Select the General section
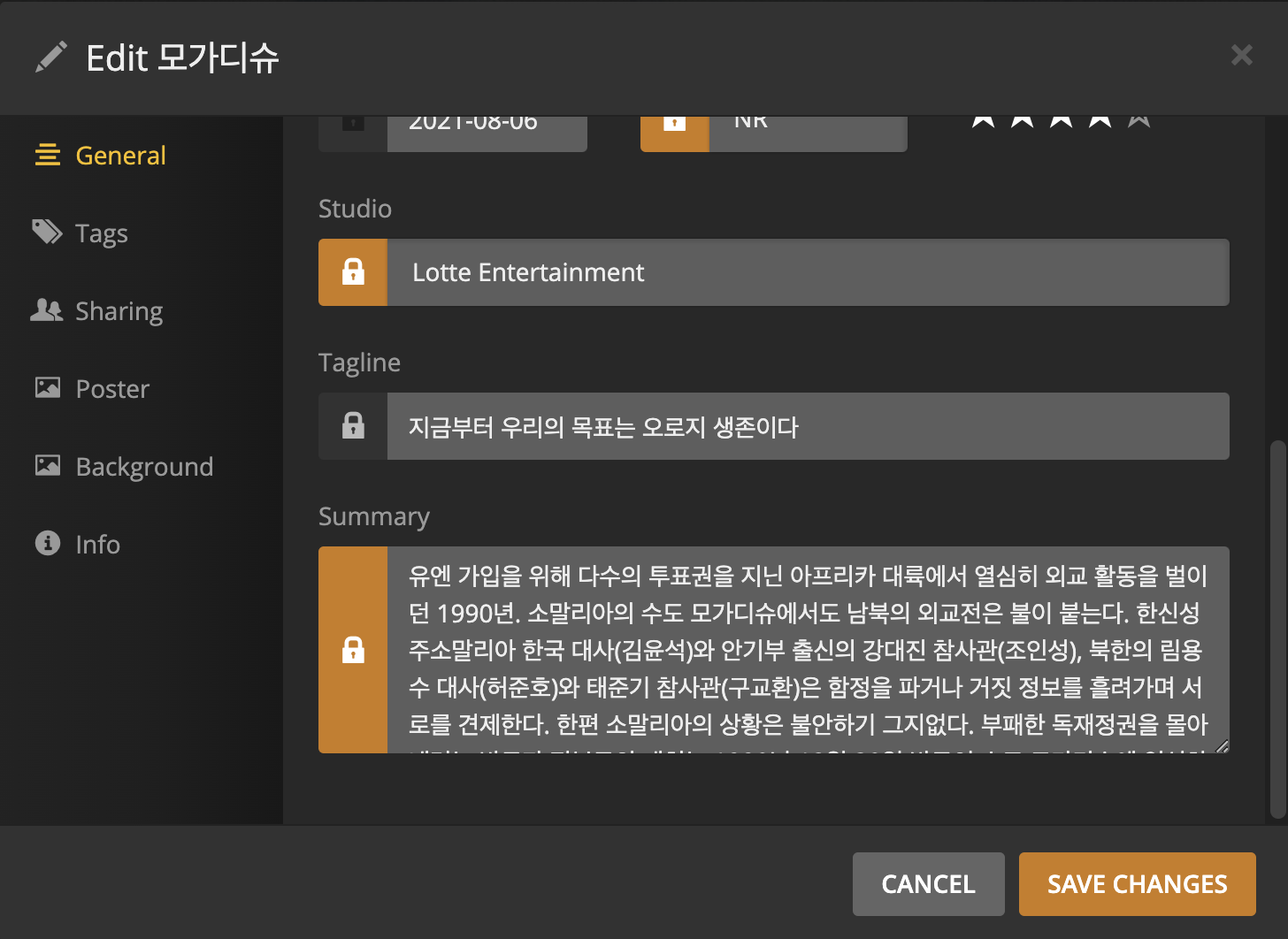Screen dimensions: 1288x939 point(120,156)
